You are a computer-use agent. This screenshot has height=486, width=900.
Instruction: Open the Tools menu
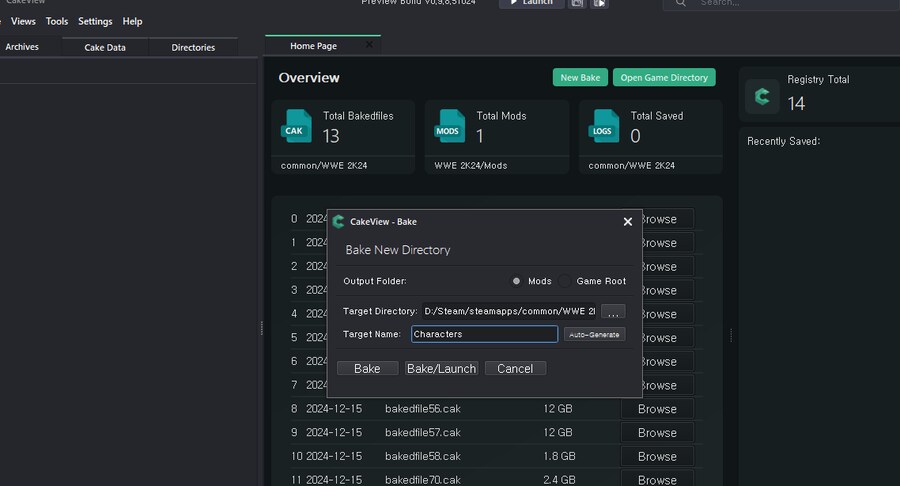(x=57, y=21)
